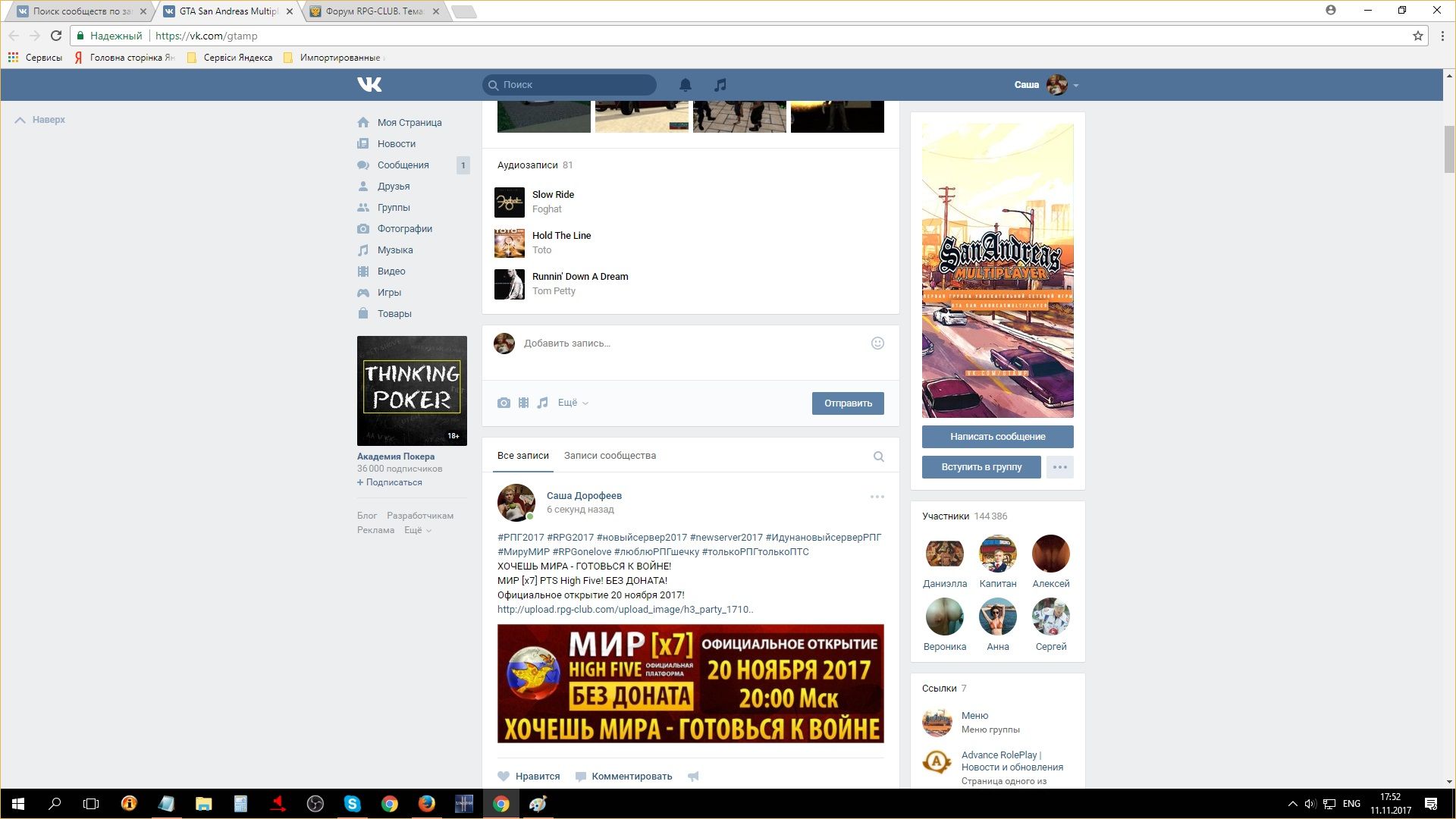The height and width of the screenshot is (819, 1456).
Task: Open Firefox from the taskbar
Action: click(x=427, y=804)
